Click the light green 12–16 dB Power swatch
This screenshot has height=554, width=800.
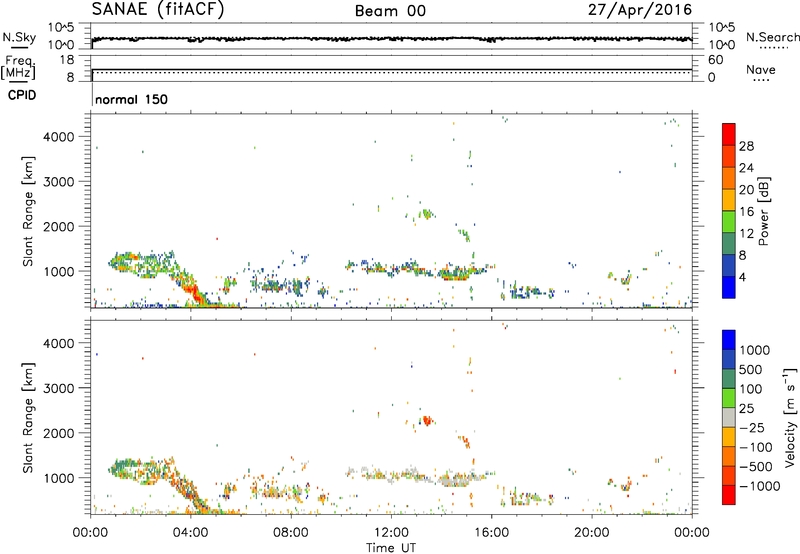coord(729,222)
